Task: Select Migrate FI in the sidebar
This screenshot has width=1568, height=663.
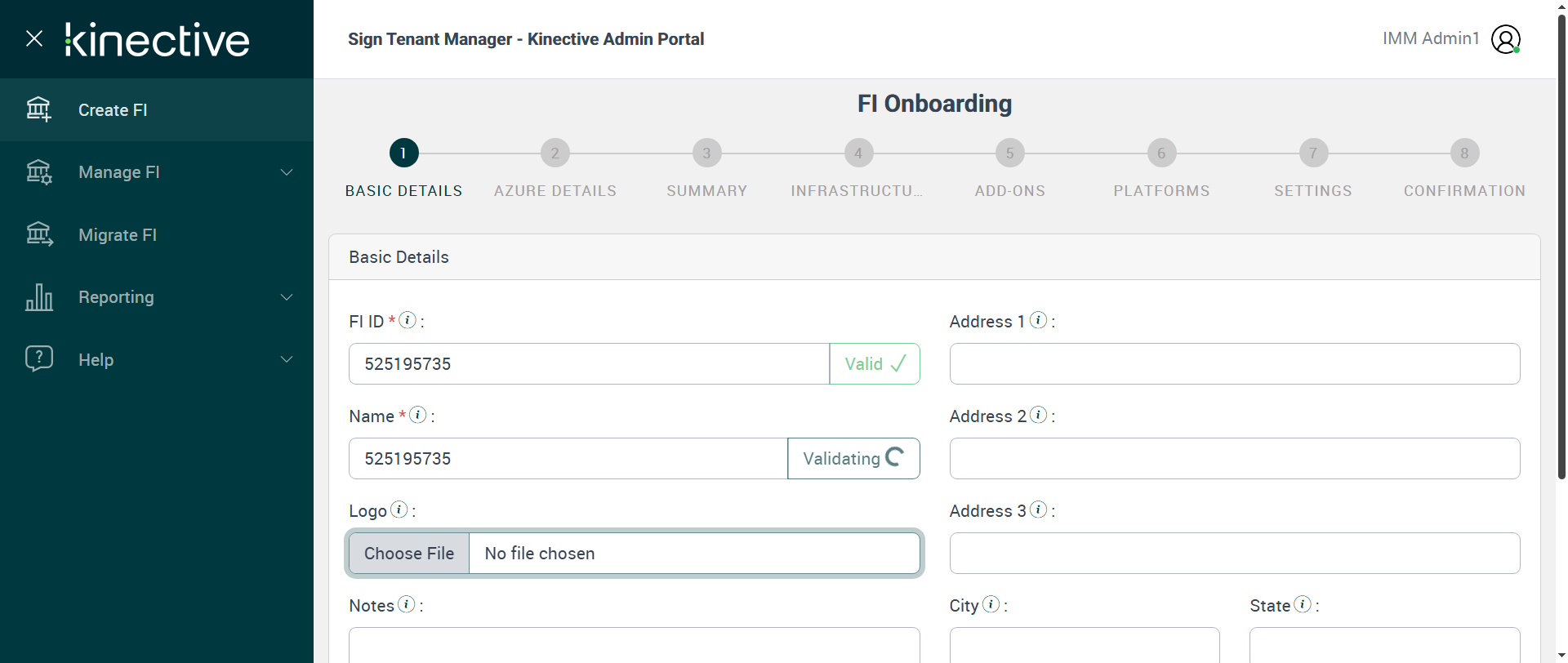Action: coord(118,235)
